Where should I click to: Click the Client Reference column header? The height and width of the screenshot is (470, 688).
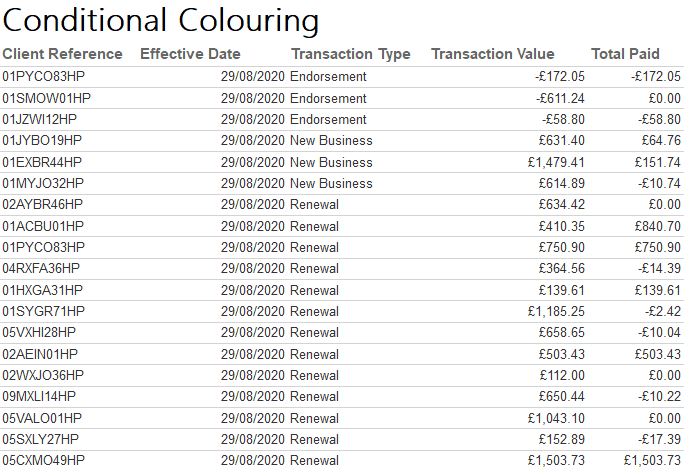pyautogui.click(x=62, y=54)
